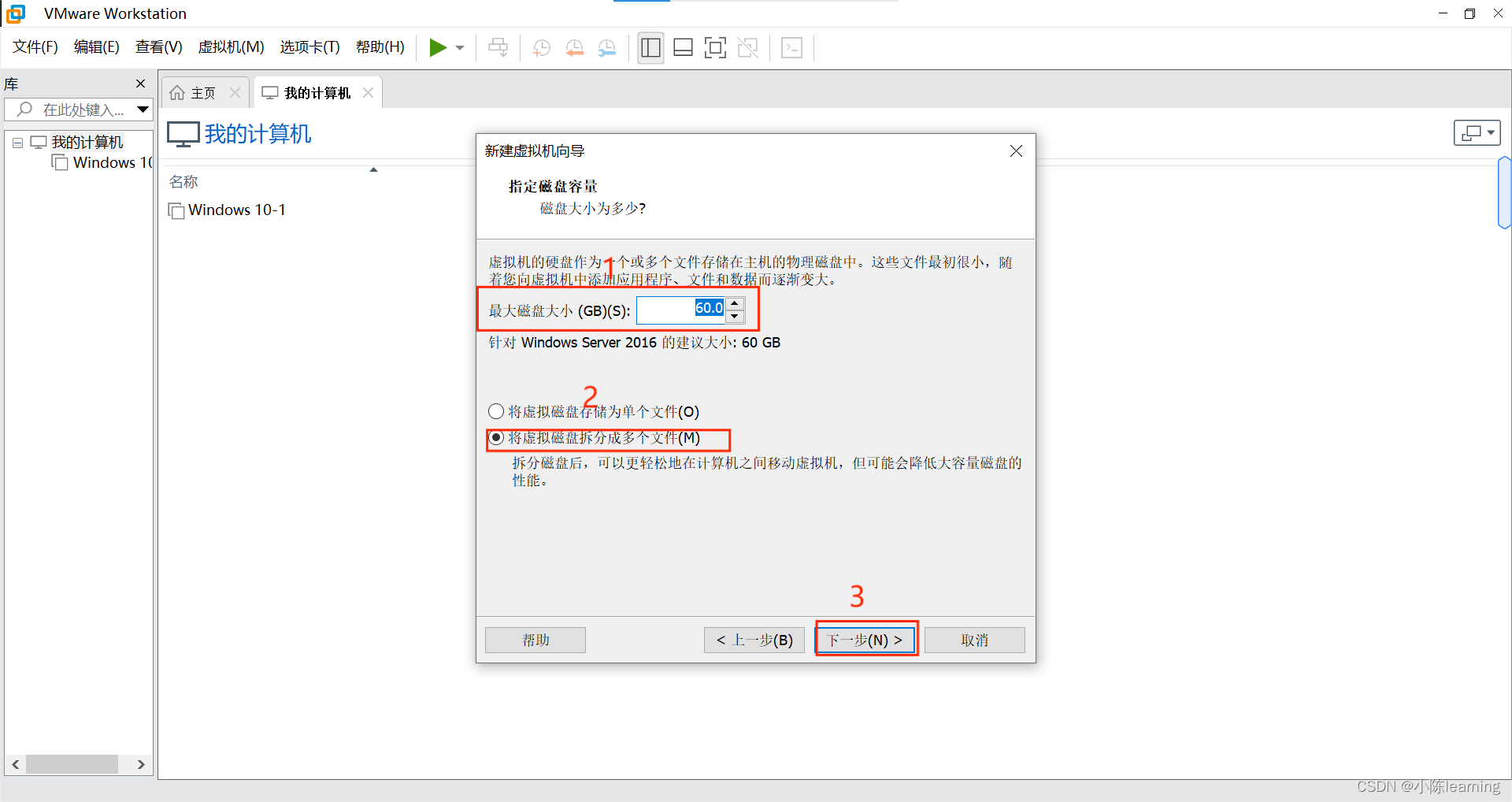Image resolution: width=1512 pixels, height=802 pixels.
Task: Decrease disk size with down spinner
Action: coord(735,317)
